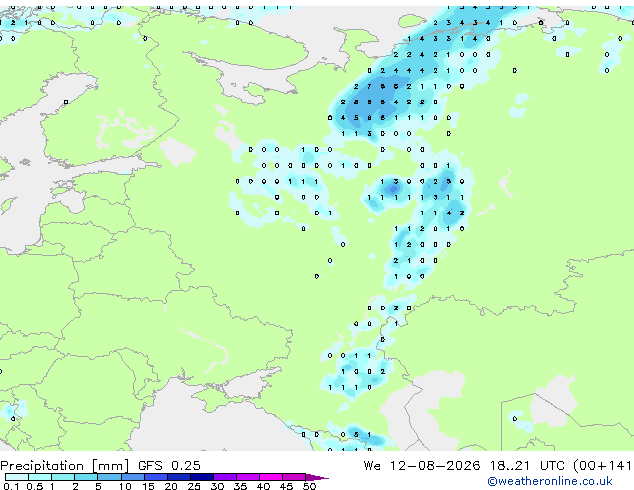Select the 10–15 mm legend color swatch
The width and height of the screenshot is (634, 490).
click(133, 477)
